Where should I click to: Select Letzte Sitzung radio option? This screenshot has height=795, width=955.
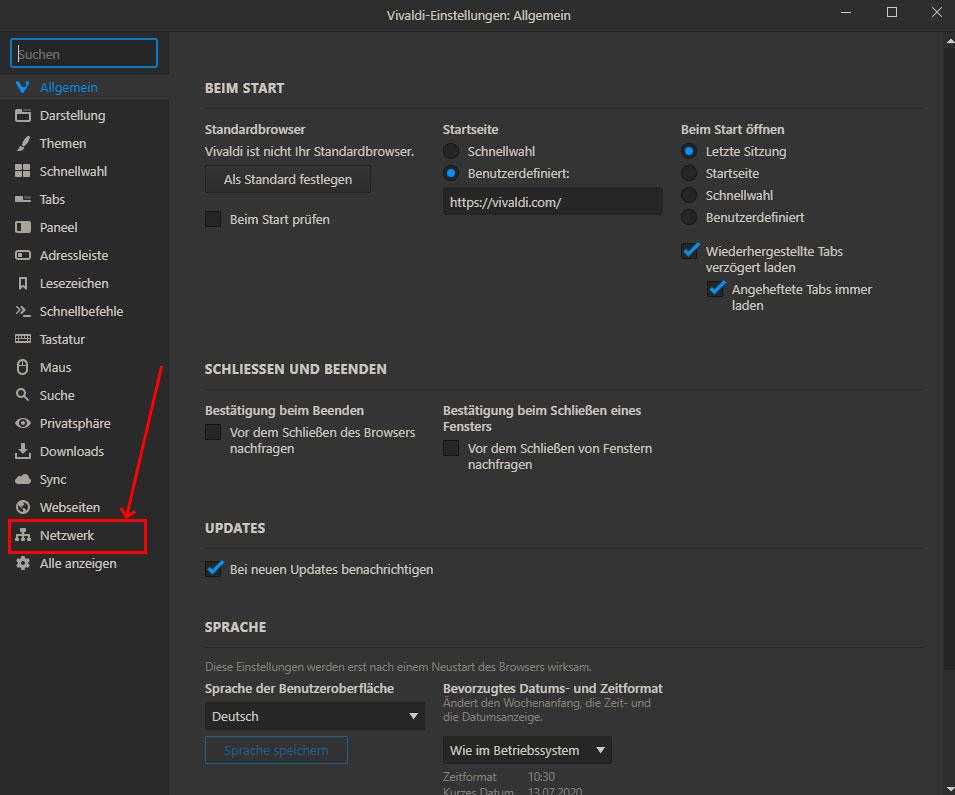pos(689,151)
